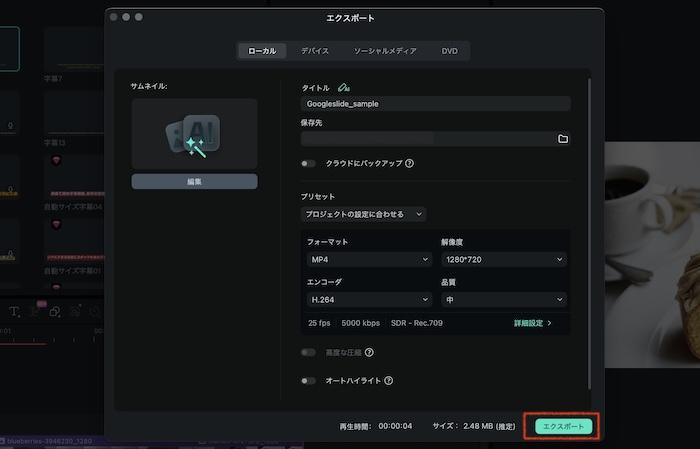
Task: Open help icon for オートハイライト
Action: [x=389, y=381]
